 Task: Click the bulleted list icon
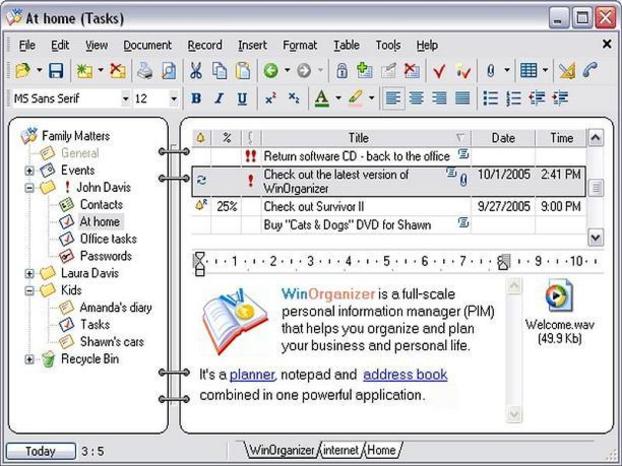point(490,98)
